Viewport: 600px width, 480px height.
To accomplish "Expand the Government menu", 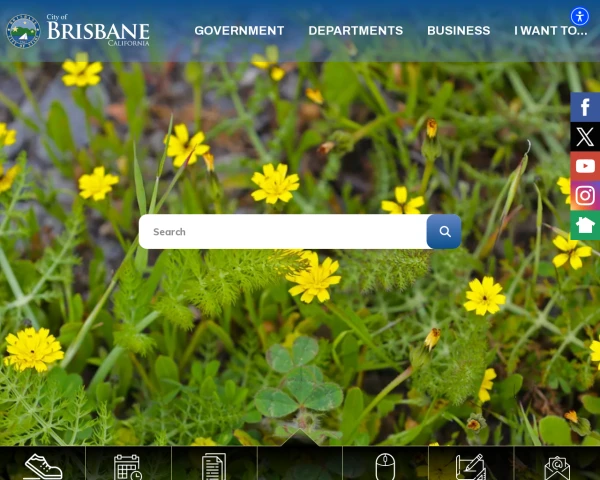I will click(239, 31).
